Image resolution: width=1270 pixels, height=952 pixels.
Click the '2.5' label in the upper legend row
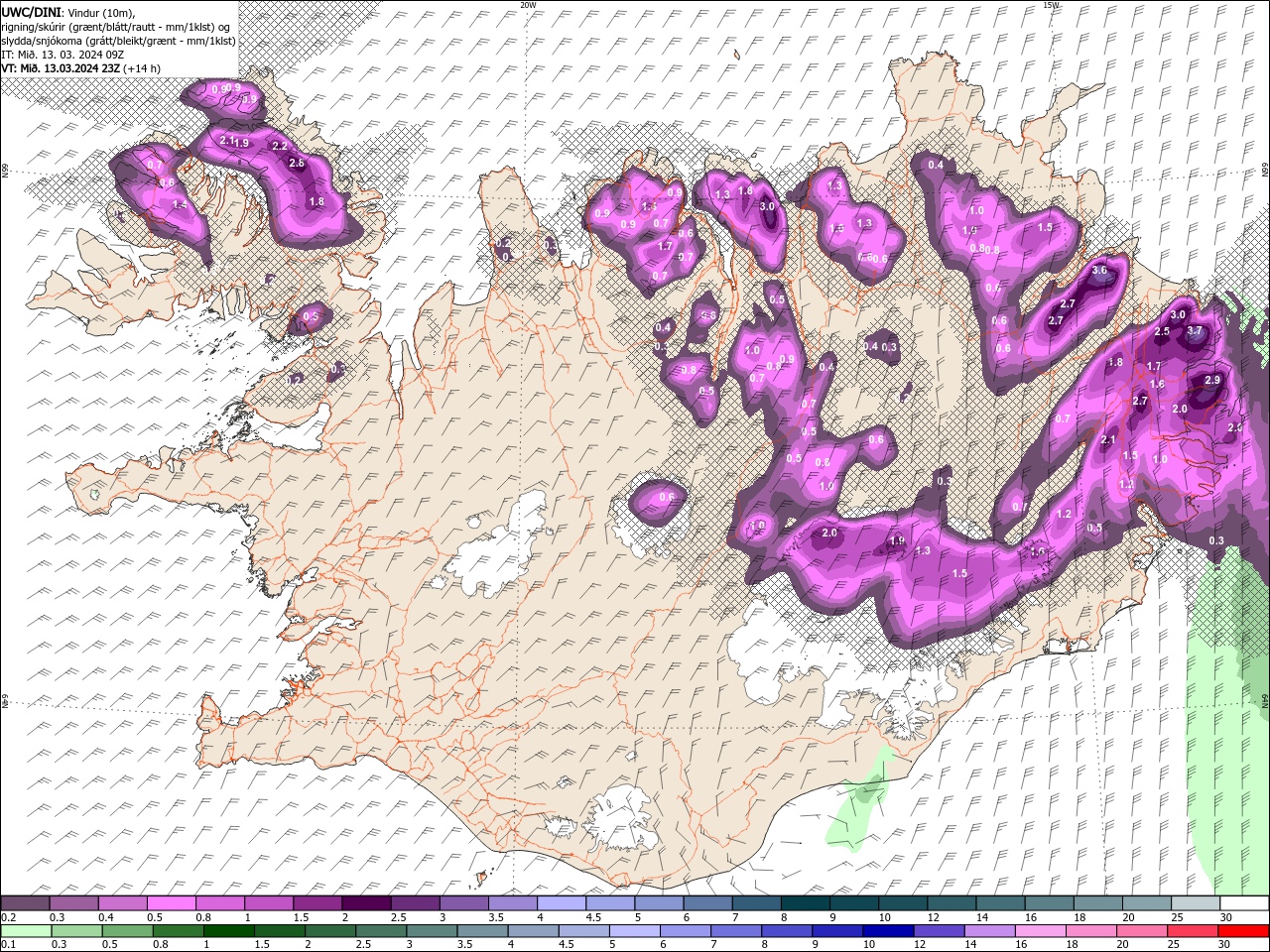[398, 917]
